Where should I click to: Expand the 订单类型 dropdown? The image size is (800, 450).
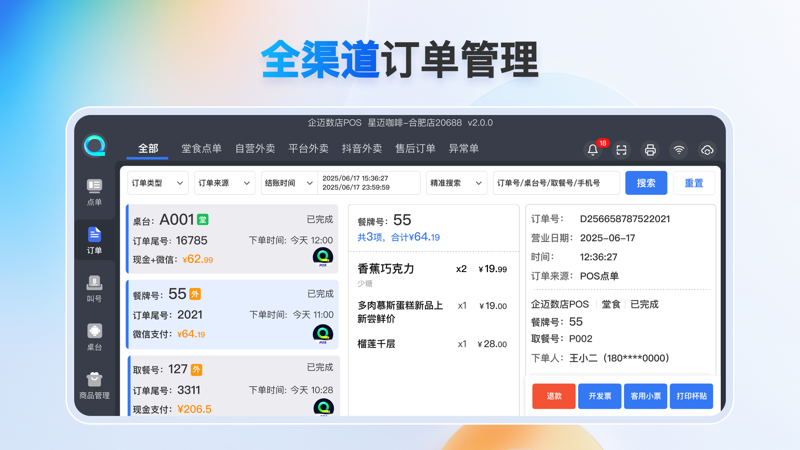[x=157, y=183]
